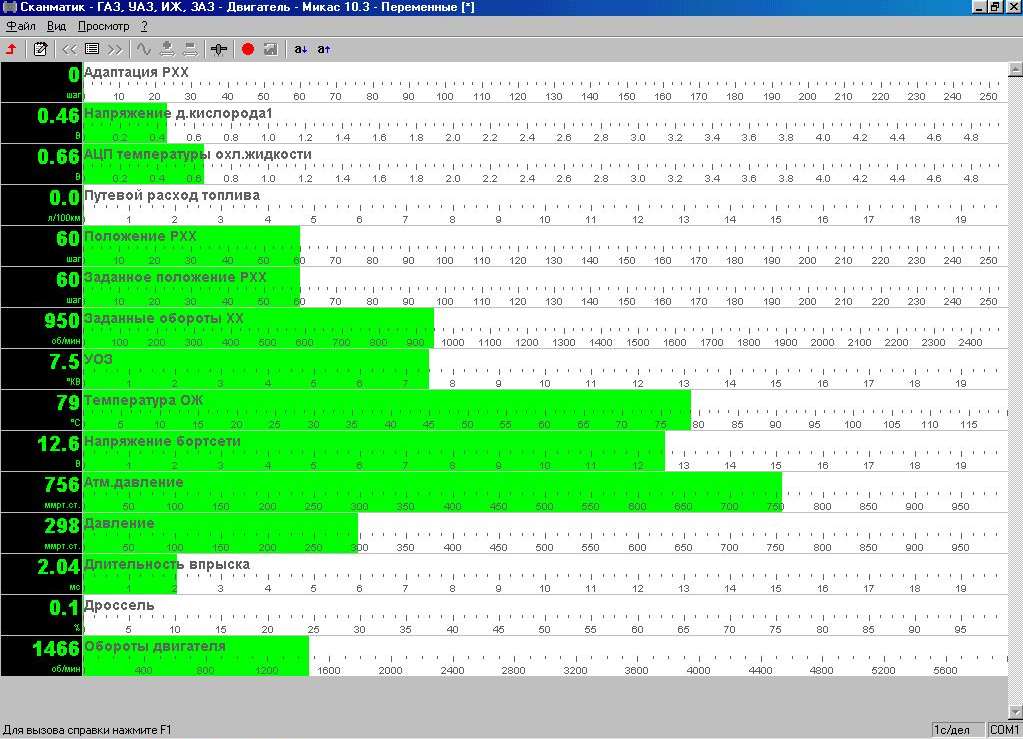Click the sort ascending 'a↑' icon
This screenshot has height=739, width=1023.
[324, 48]
